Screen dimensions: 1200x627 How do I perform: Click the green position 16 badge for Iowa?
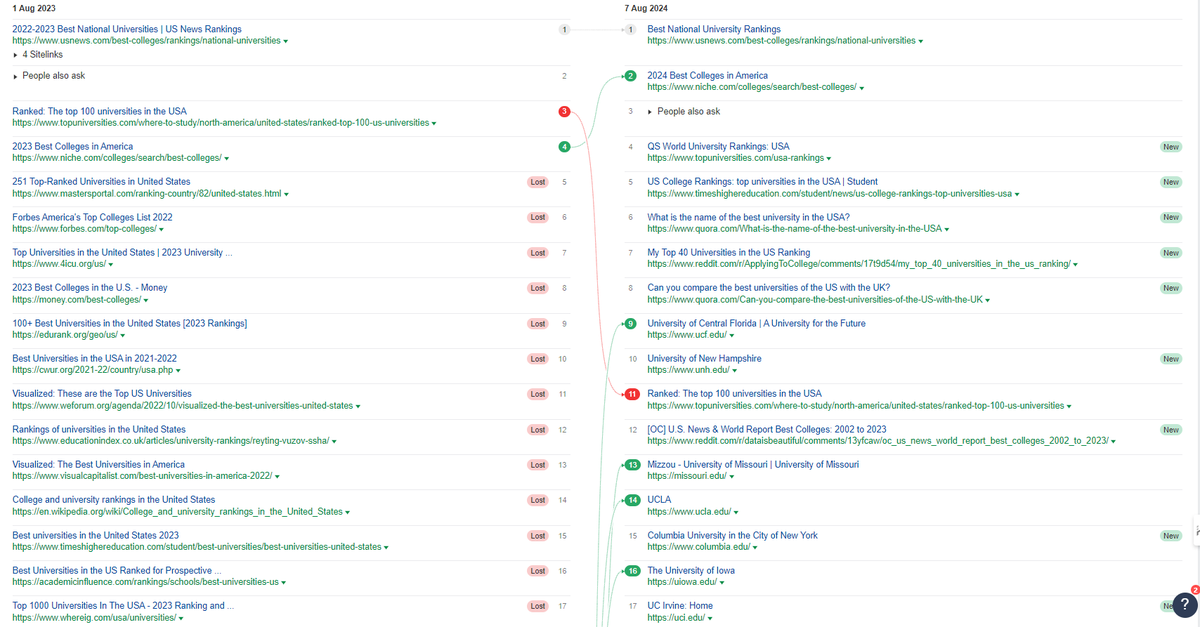click(x=631, y=571)
